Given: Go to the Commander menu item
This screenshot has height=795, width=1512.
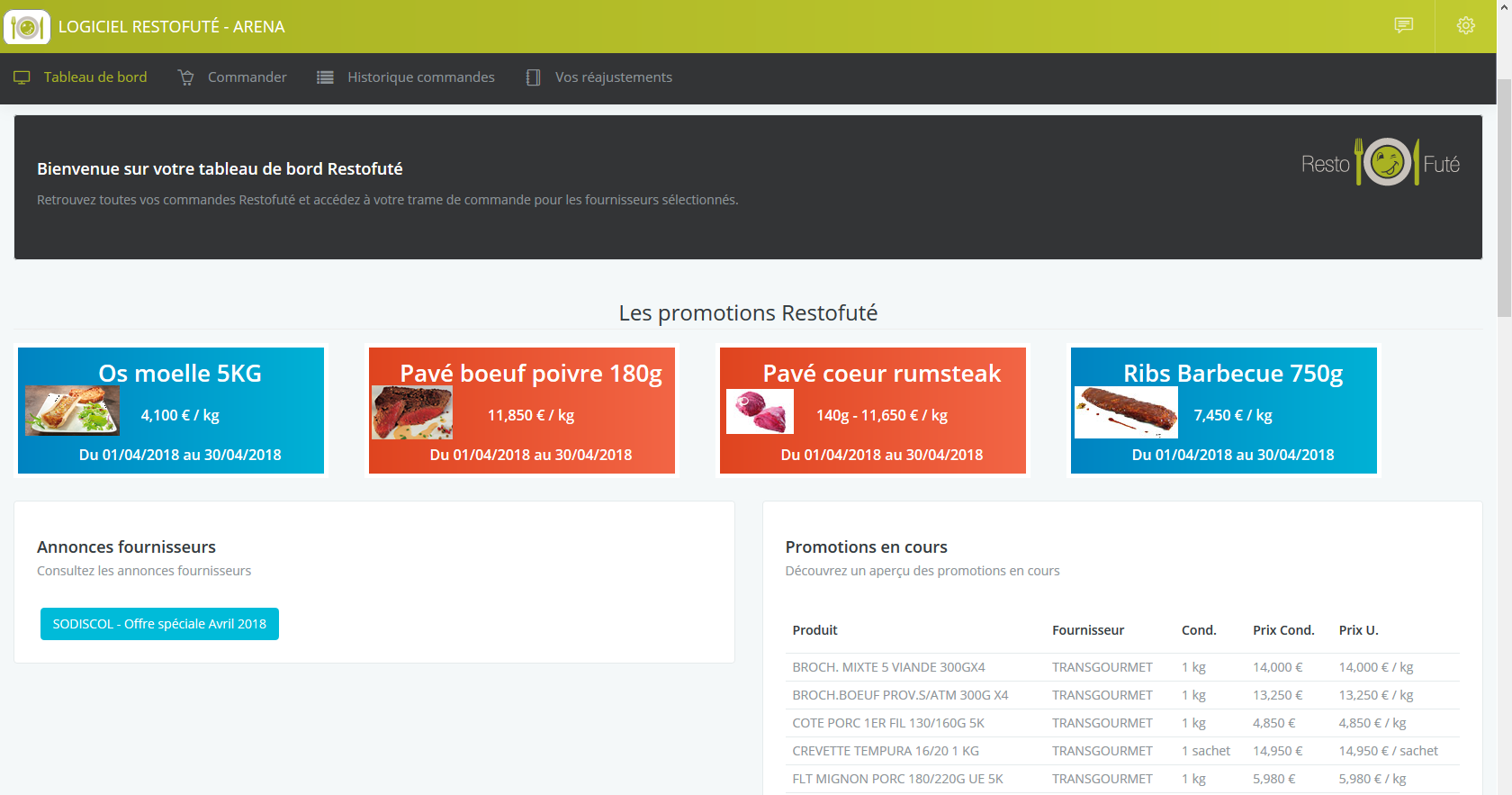Looking at the screenshot, I should (247, 77).
